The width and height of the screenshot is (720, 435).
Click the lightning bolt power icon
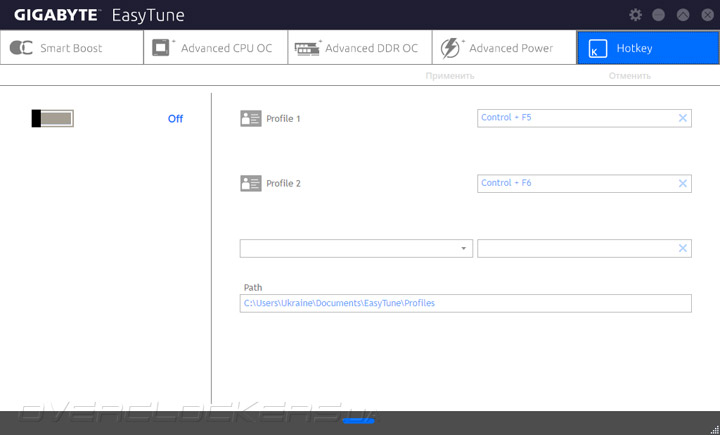(450, 48)
